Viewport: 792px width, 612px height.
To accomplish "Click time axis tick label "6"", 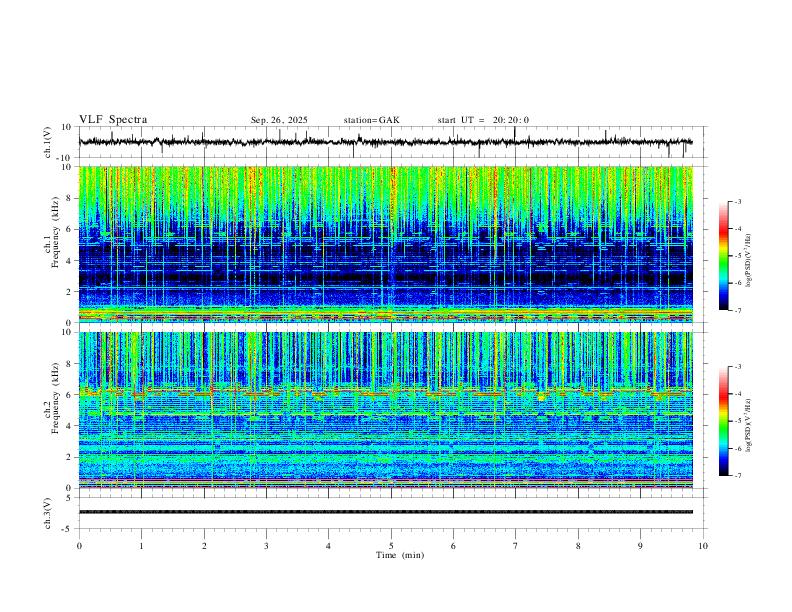I will (453, 546).
